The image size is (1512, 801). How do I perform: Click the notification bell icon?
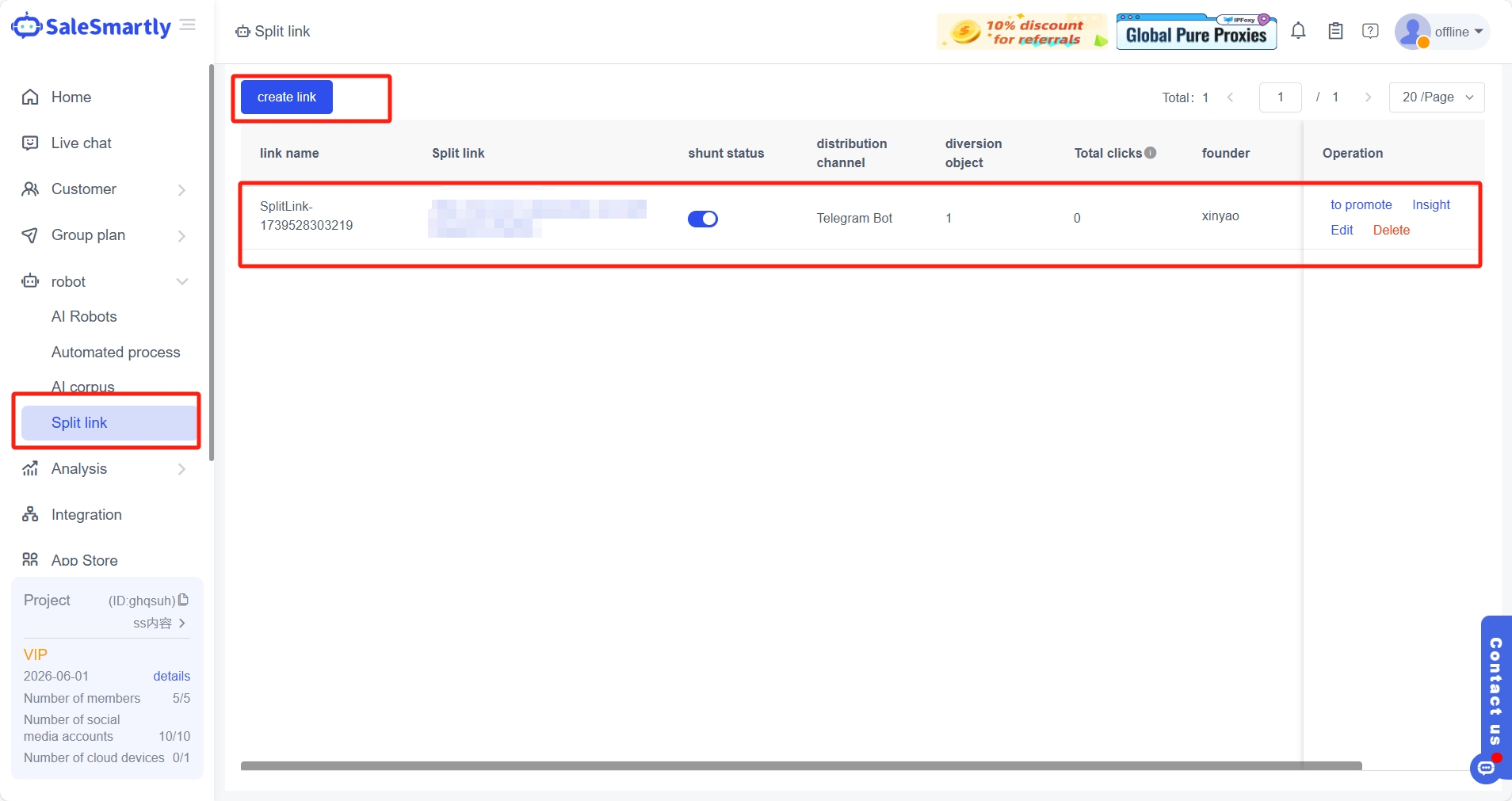[x=1298, y=32]
